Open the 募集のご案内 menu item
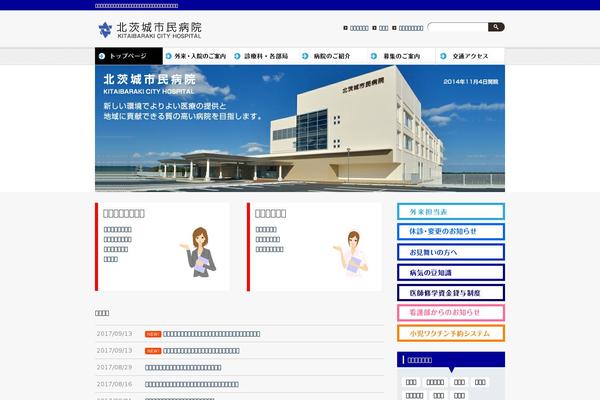This screenshot has height=400, width=600. click(x=401, y=56)
